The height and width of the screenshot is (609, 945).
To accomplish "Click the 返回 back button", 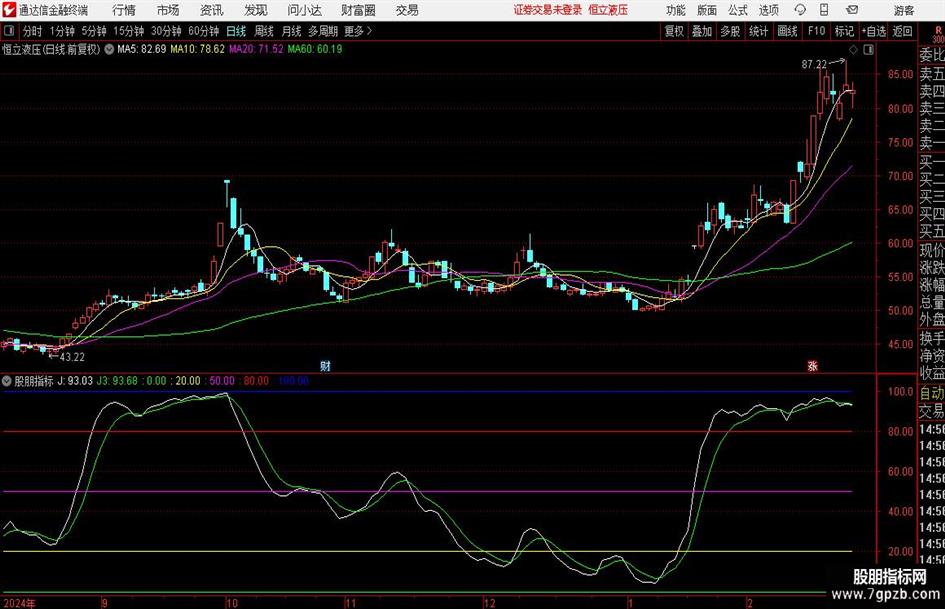I will pos(902,31).
